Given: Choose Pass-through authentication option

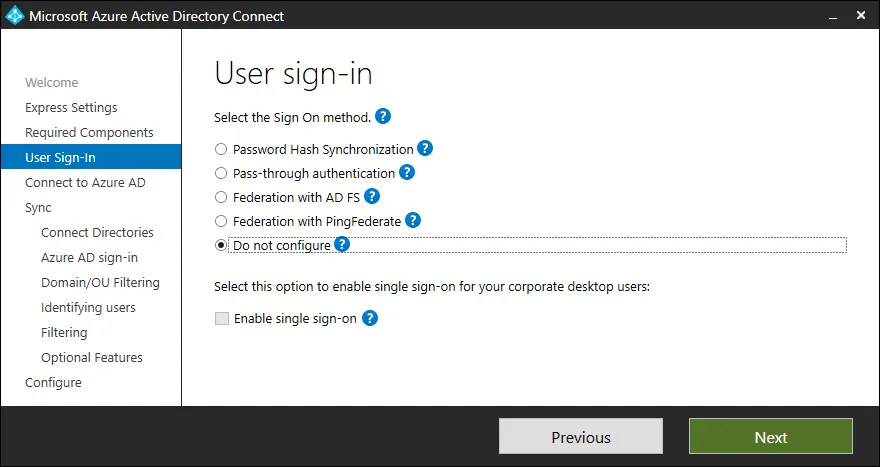Looking at the screenshot, I should (221, 173).
